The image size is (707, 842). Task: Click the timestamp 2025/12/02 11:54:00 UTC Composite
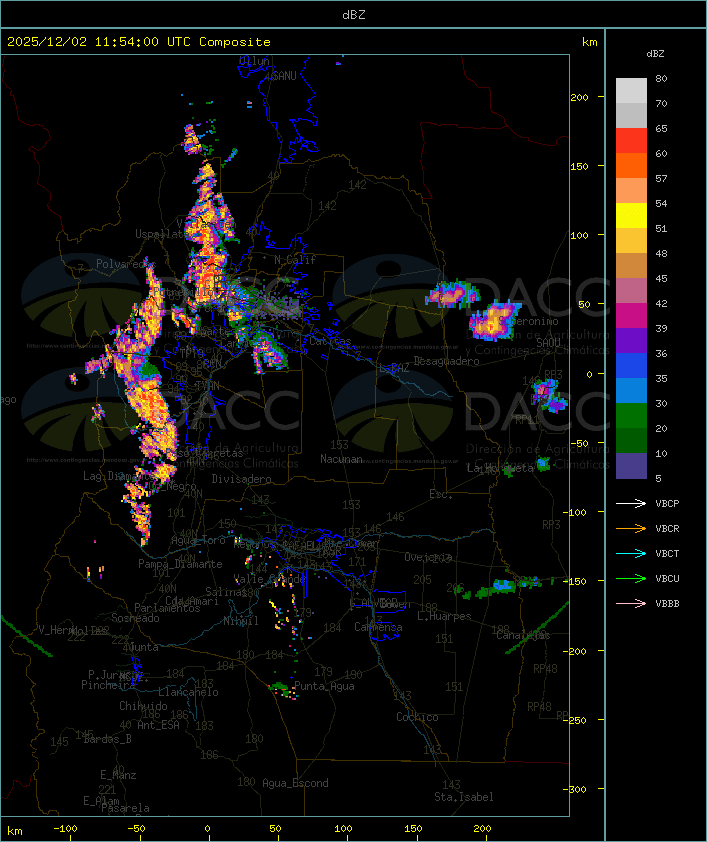tap(139, 42)
